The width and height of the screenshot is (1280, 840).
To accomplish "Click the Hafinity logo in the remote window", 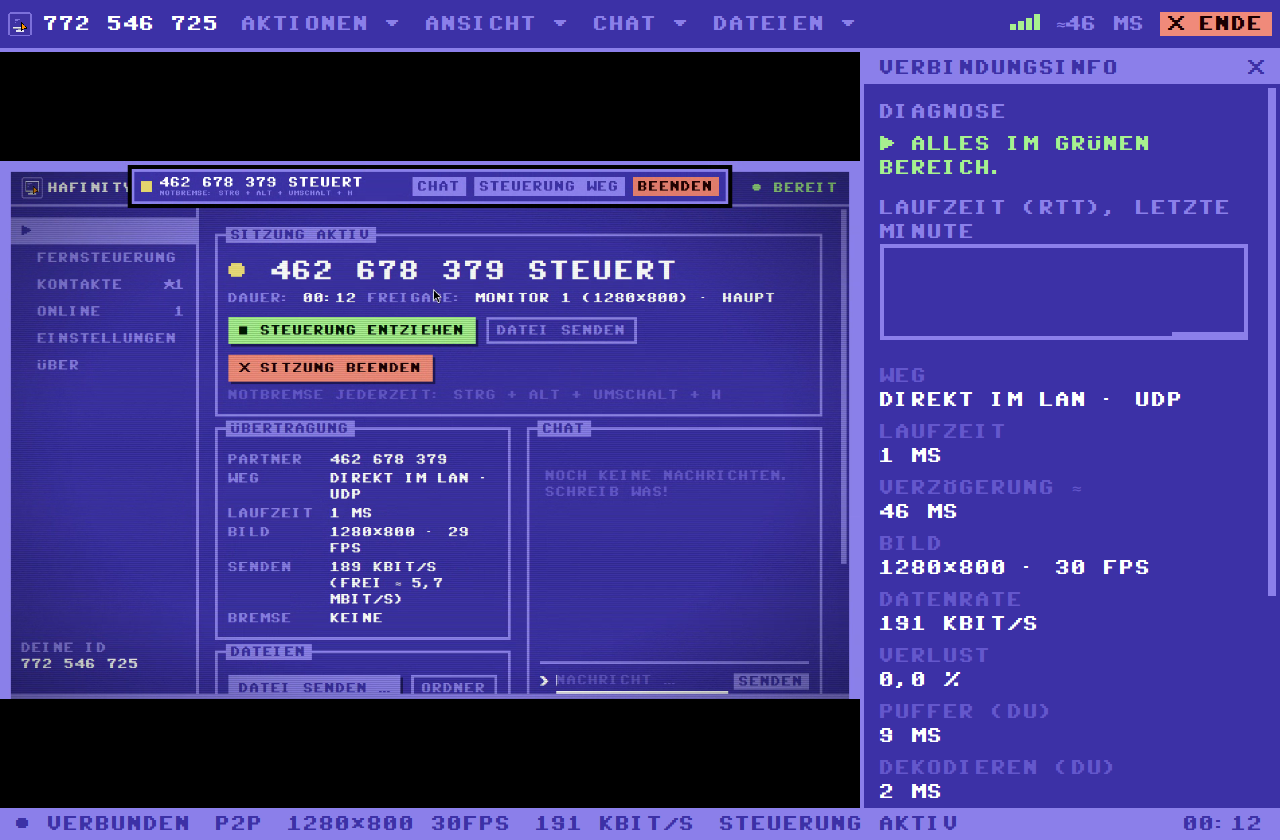I will [32, 187].
